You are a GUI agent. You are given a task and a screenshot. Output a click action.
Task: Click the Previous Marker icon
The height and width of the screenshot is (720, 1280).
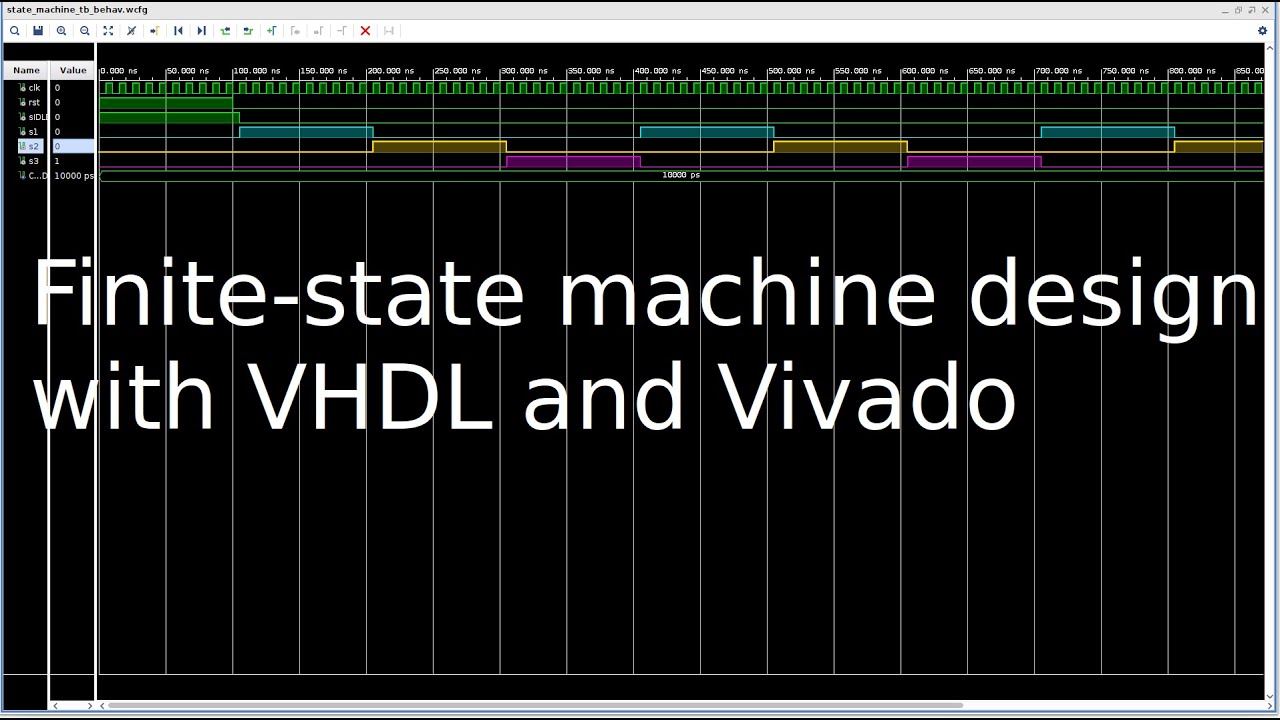[295, 31]
